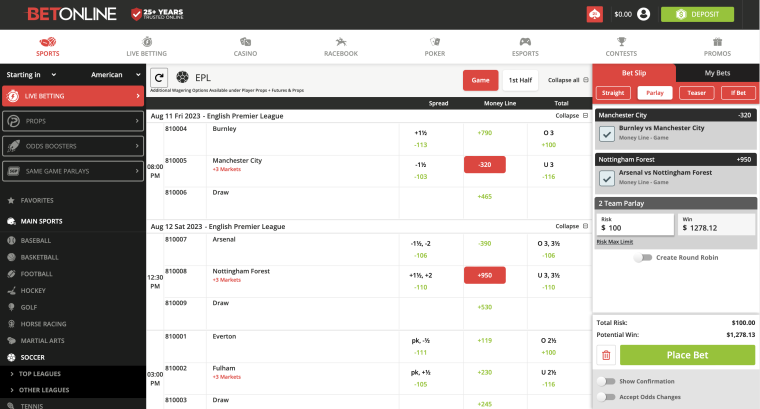Switch to the Bet Slip tab
The width and height of the screenshot is (760, 409).
pyautogui.click(x=634, y=73)
